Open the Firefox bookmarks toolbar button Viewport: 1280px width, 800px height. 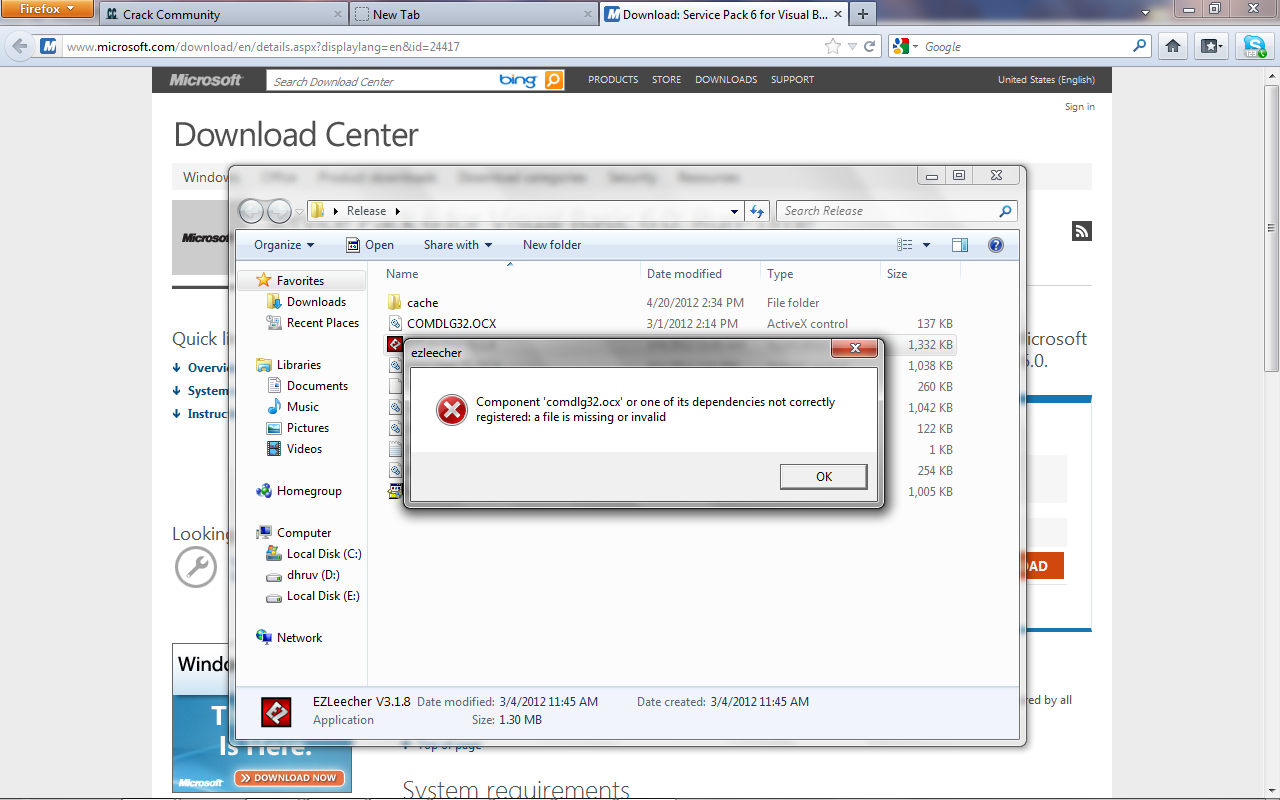point(1212,46)
